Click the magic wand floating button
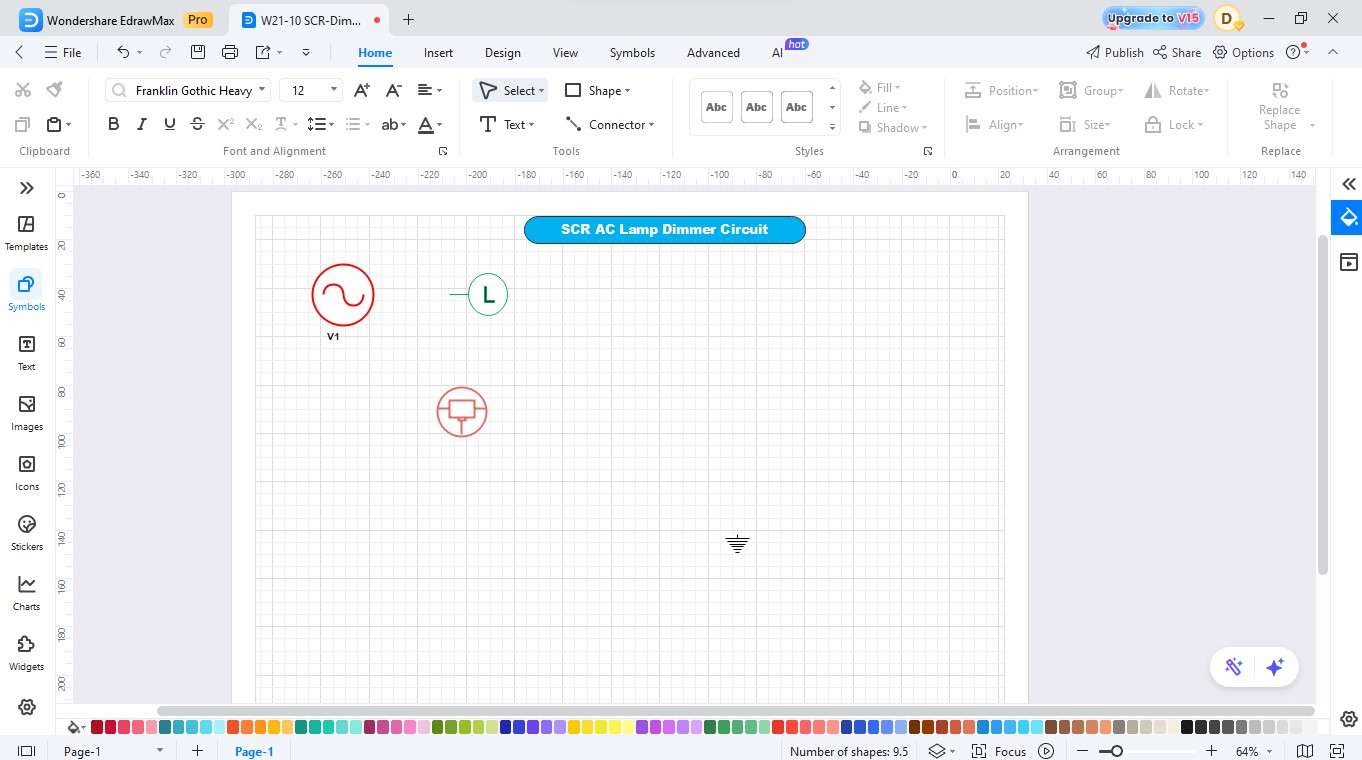The height and width of the screenshot is (760, 1362). point(1233,667)
